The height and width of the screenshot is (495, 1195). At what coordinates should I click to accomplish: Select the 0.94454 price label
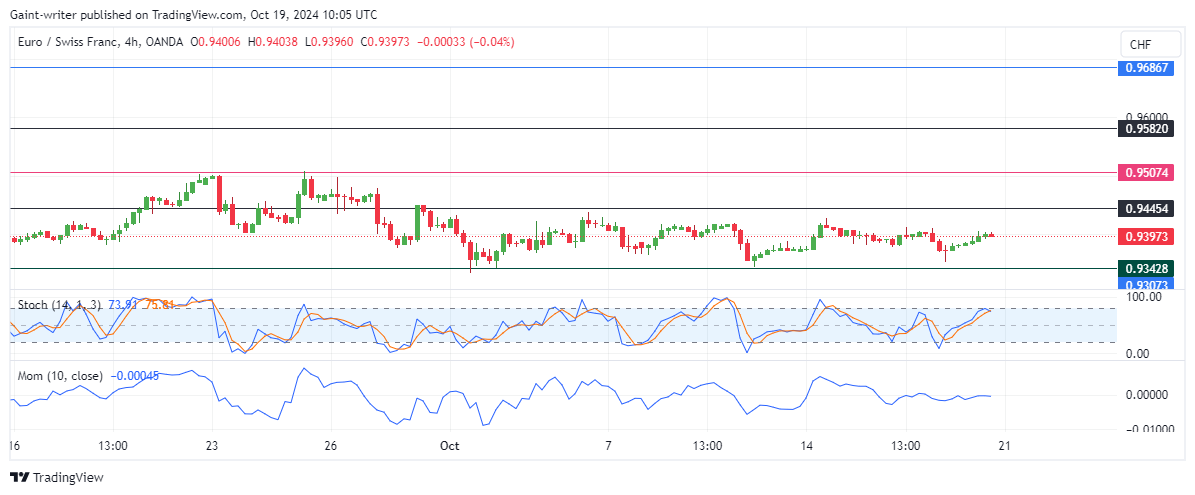point(1146,208)
